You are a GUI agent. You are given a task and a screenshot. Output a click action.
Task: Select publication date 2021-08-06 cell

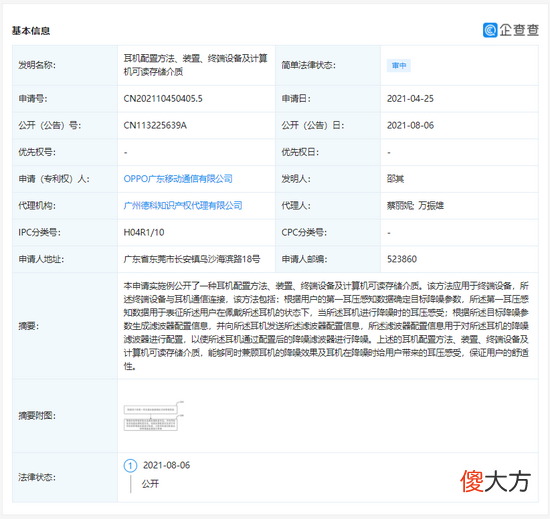click(410, 126)
